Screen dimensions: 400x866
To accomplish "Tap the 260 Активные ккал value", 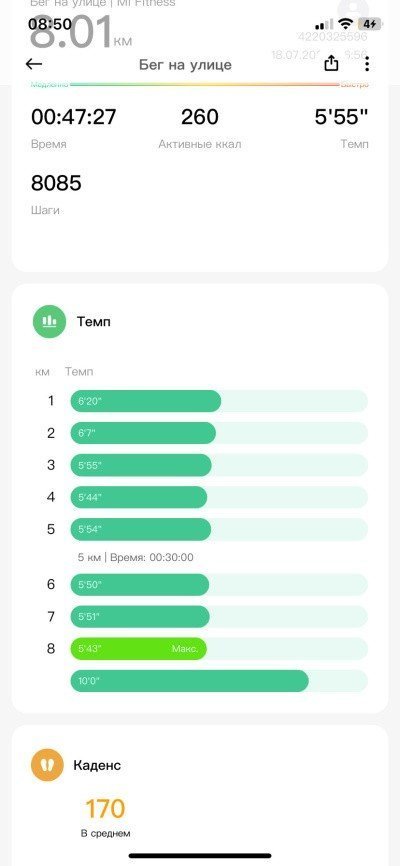I will (199, 117).
